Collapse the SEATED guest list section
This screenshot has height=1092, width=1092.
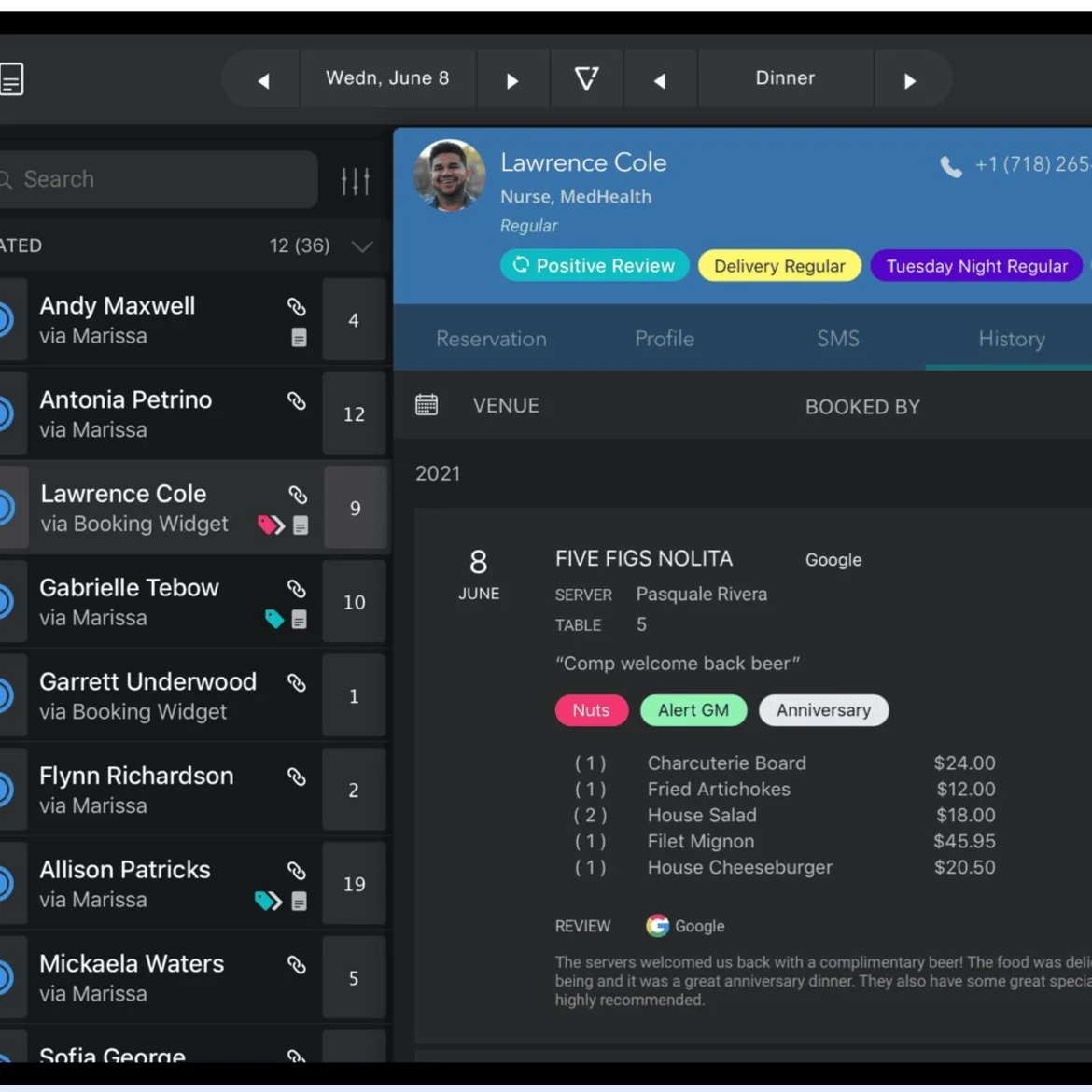coord(362,246)
